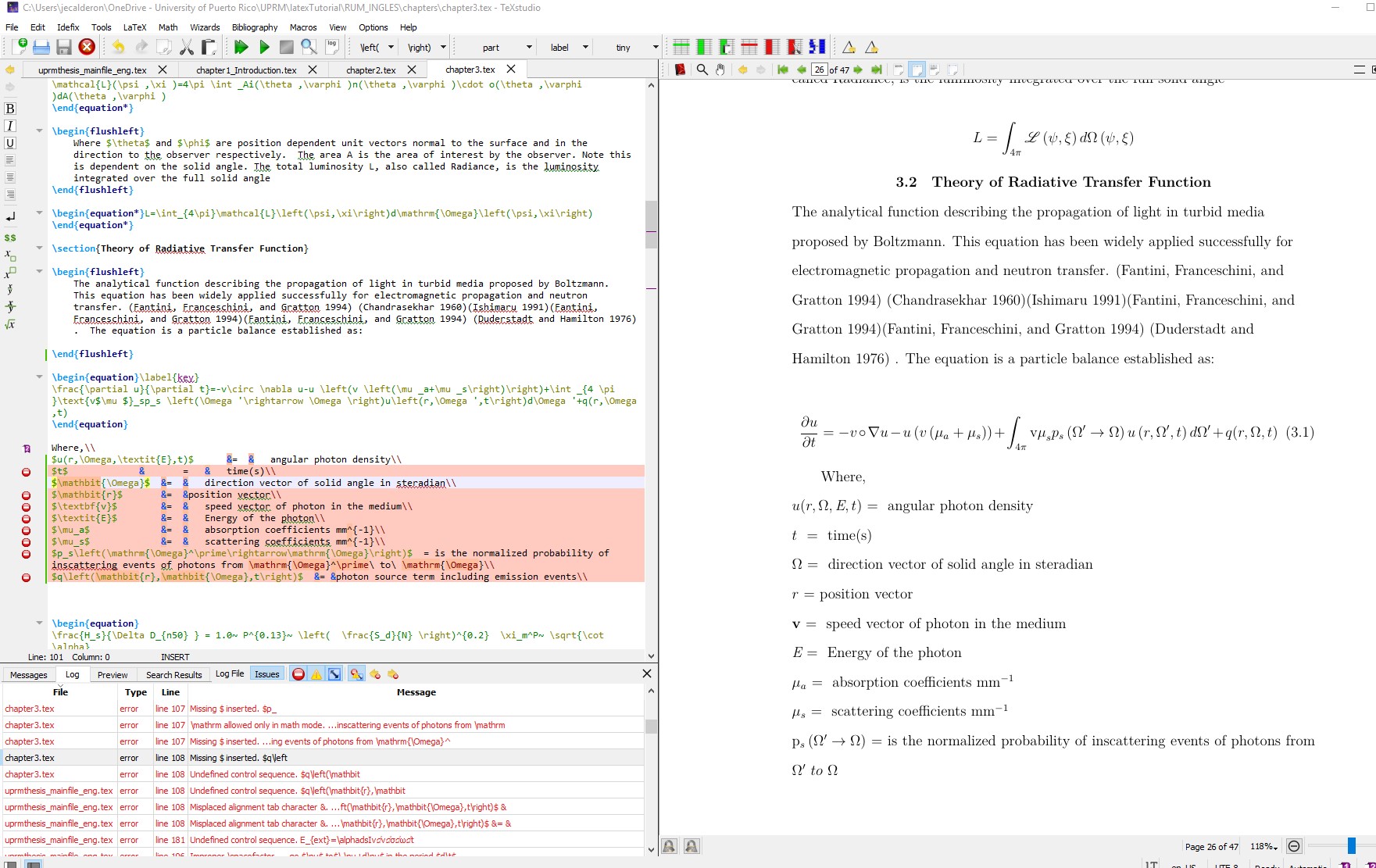Image resolution: width=1376 pixels, height=868 pixels.
Task: Open the Search Results tab
Action: click(173, 674)
